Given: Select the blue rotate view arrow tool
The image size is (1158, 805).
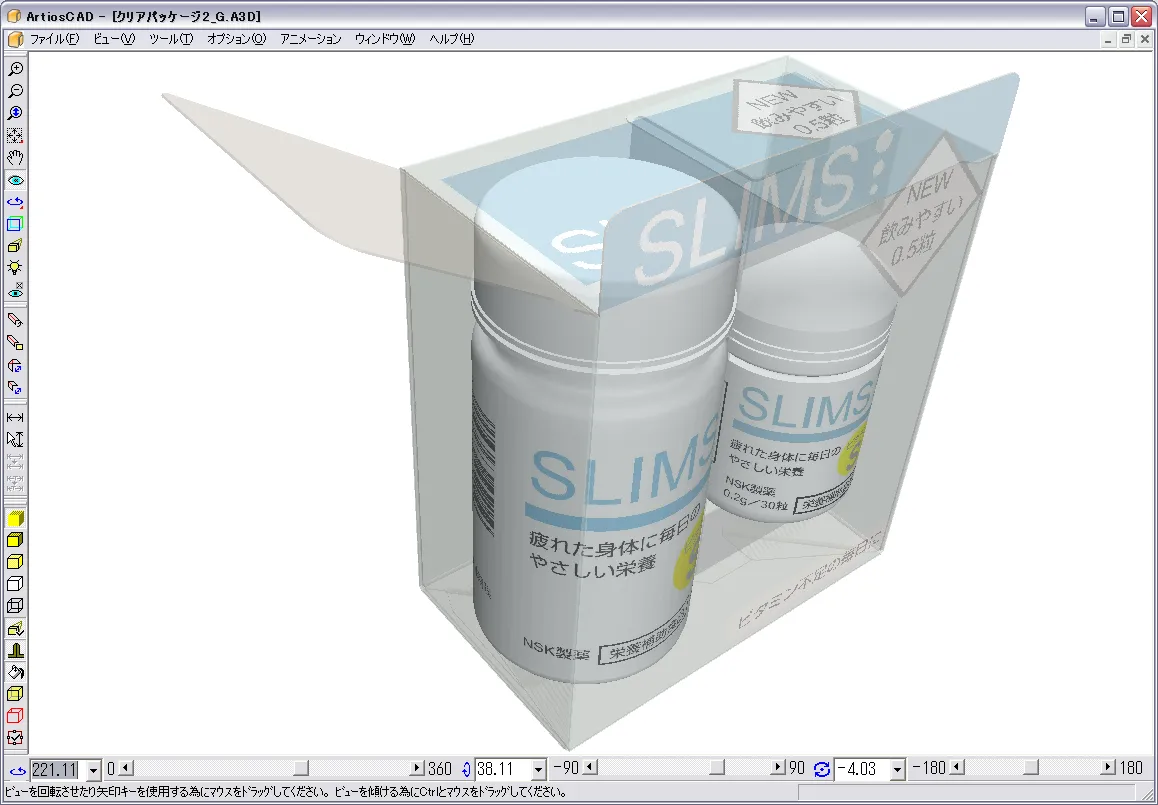Looking at the screenshot, I should click(x=16, y=202).
